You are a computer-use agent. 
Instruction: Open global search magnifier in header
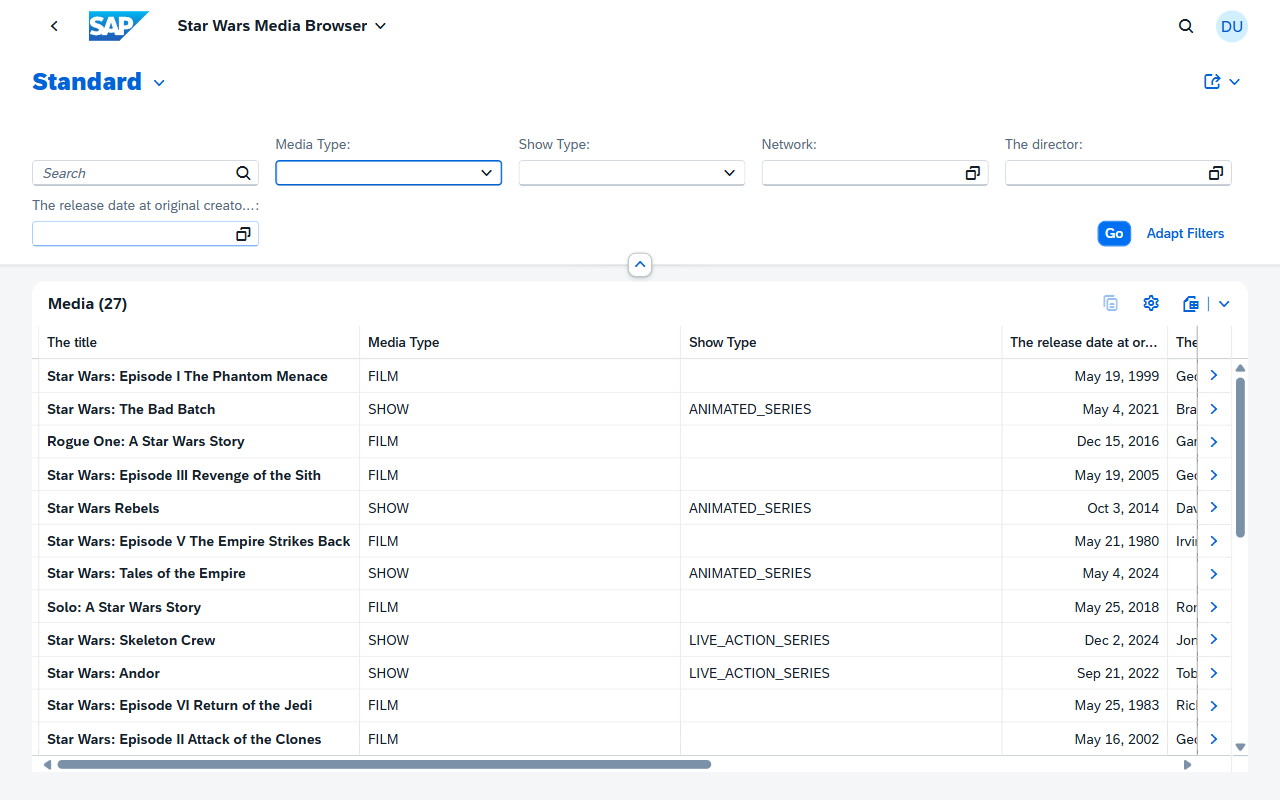pos(1186,26)
